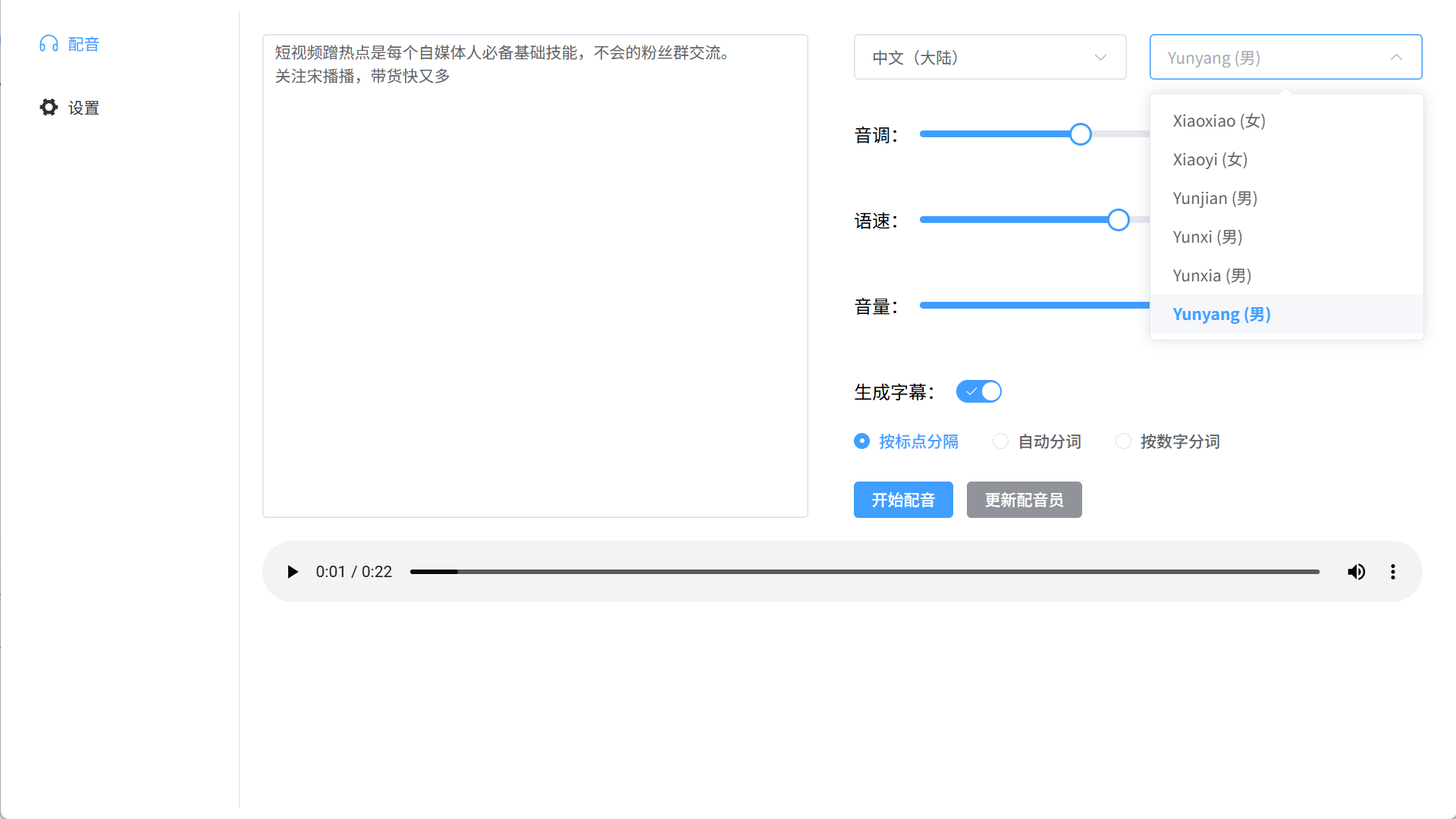The width and height of the screenshot is (1456, 819).
Task: Turn off the 生成字幕 toggle
Action: pos(978,391)
